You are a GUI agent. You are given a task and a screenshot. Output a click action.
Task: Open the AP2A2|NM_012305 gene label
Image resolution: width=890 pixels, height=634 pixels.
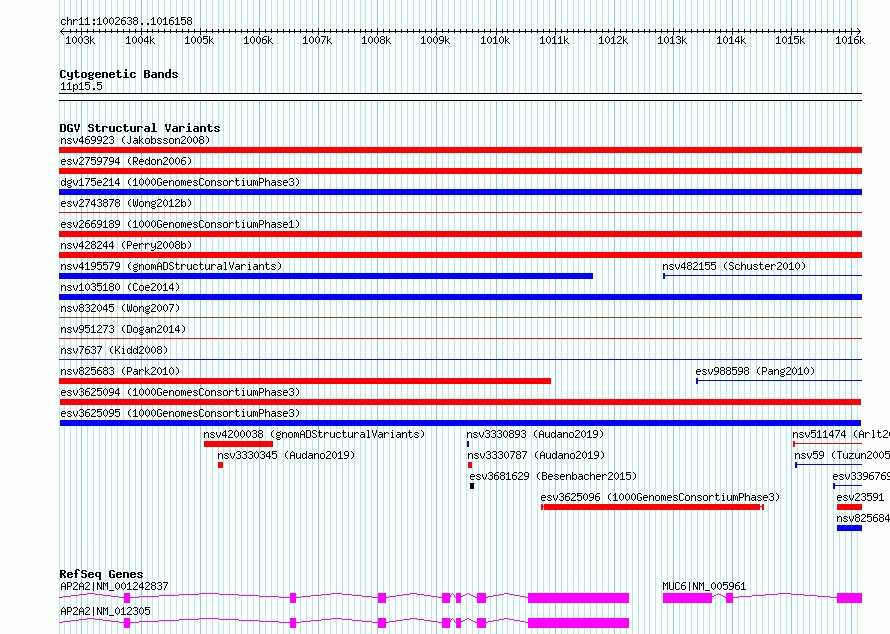tap(105, 611)
